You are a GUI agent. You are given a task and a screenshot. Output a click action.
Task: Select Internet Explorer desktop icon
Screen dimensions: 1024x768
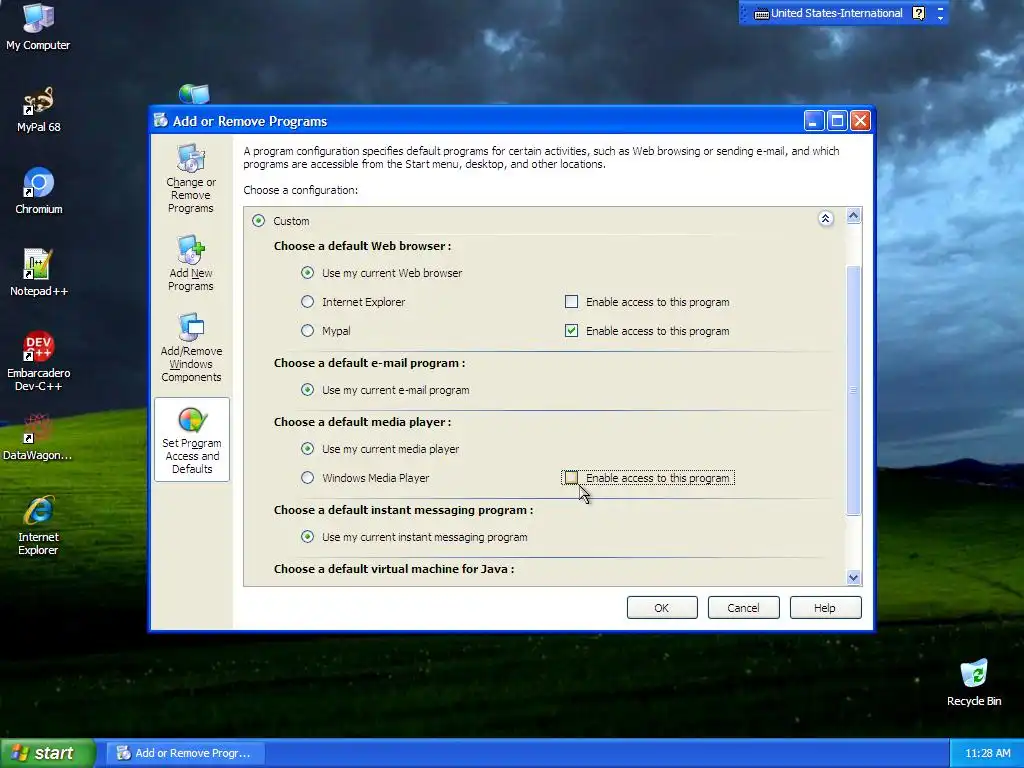(38, 526)
